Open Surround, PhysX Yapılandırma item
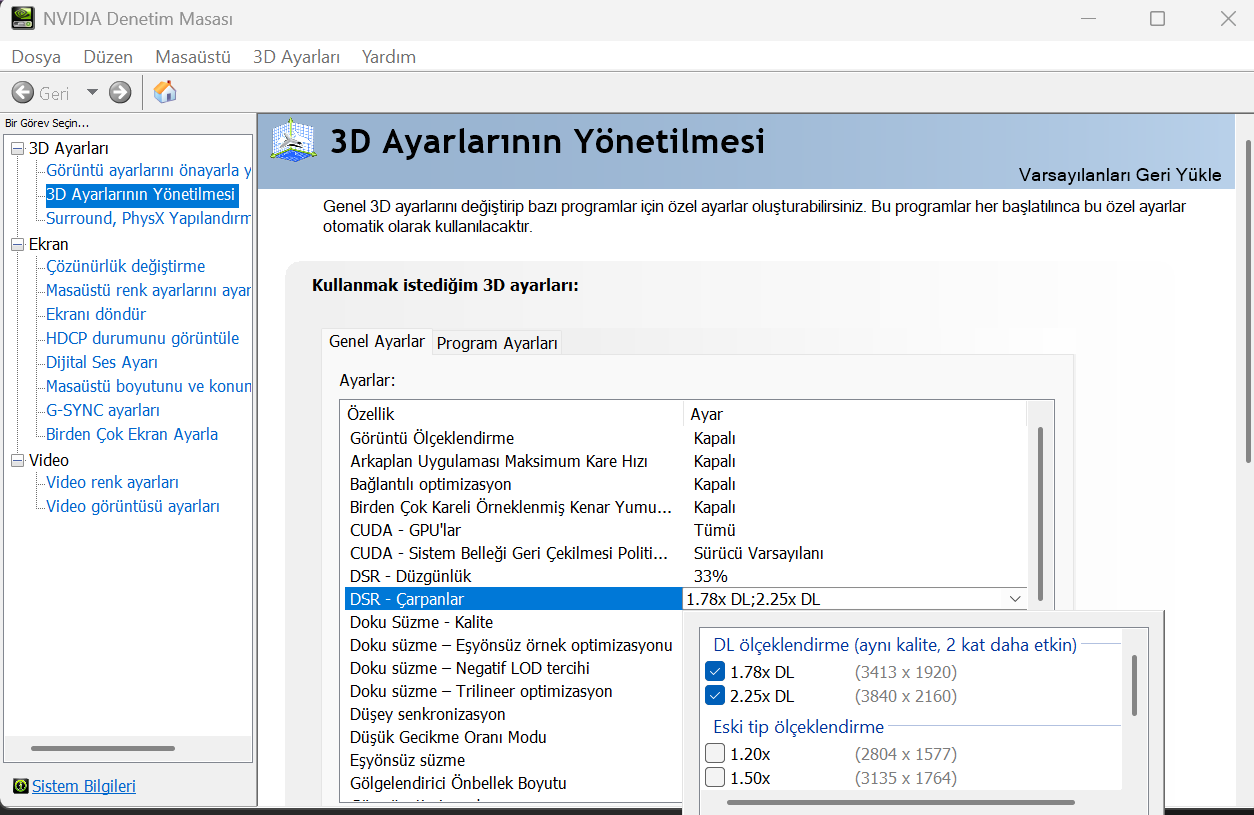Viewport: 1254px width, 815px height. pos(149,218)
